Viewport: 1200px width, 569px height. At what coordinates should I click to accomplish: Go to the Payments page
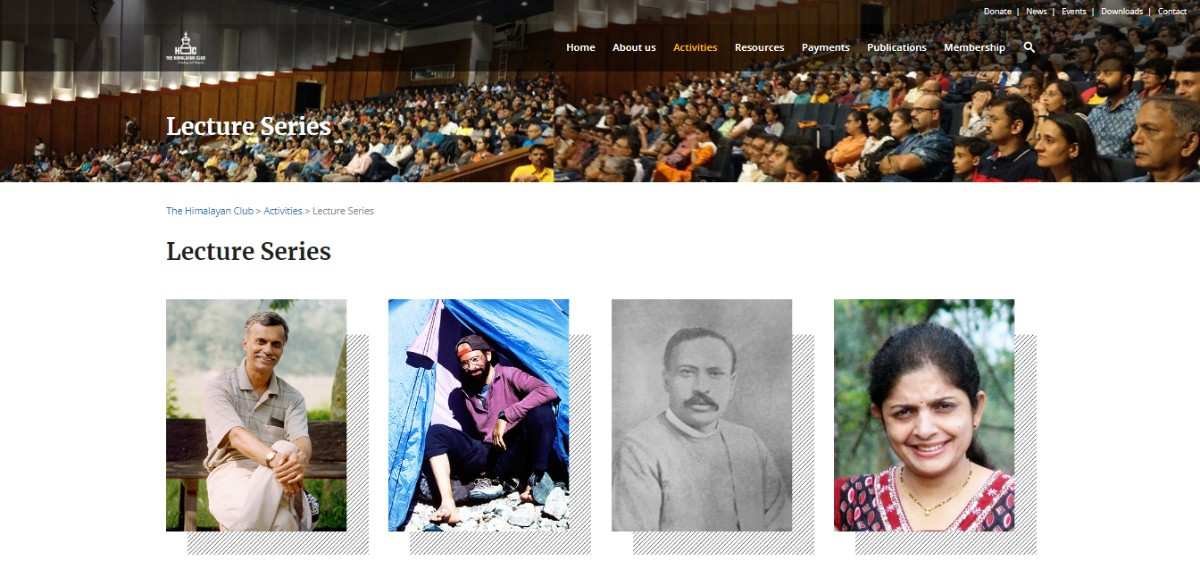[825, 47]
